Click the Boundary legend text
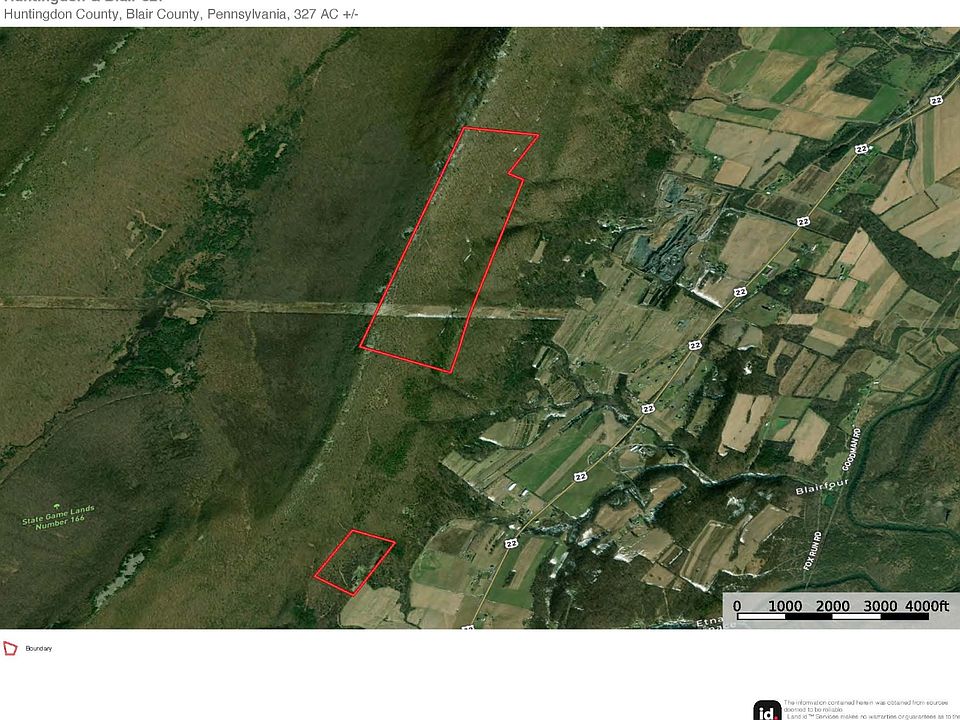The width and height of the screenshot is (960, 720). [x=39, y=648]
